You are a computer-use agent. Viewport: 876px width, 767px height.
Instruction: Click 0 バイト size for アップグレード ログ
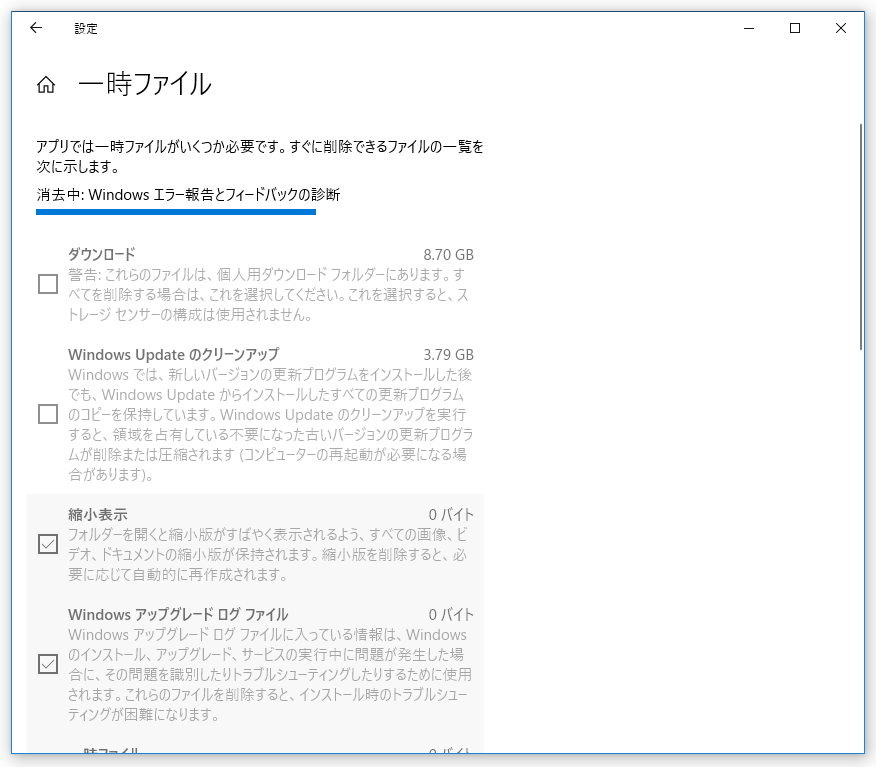click(x=451, y=614)
